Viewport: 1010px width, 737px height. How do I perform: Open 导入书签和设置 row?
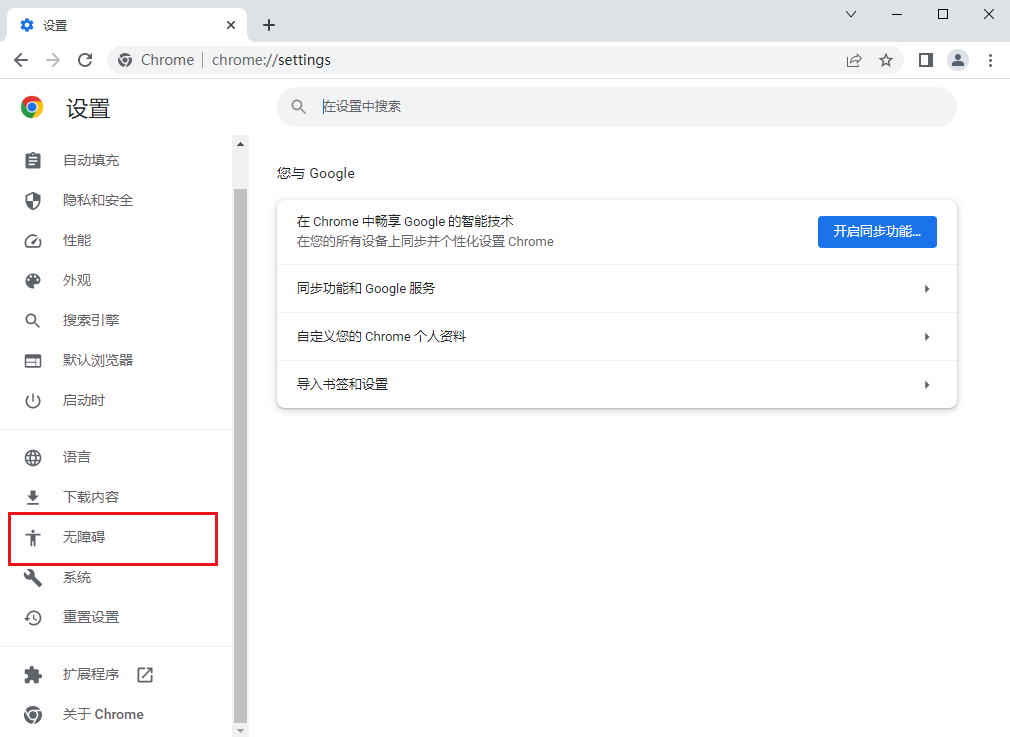click(616, 385)
